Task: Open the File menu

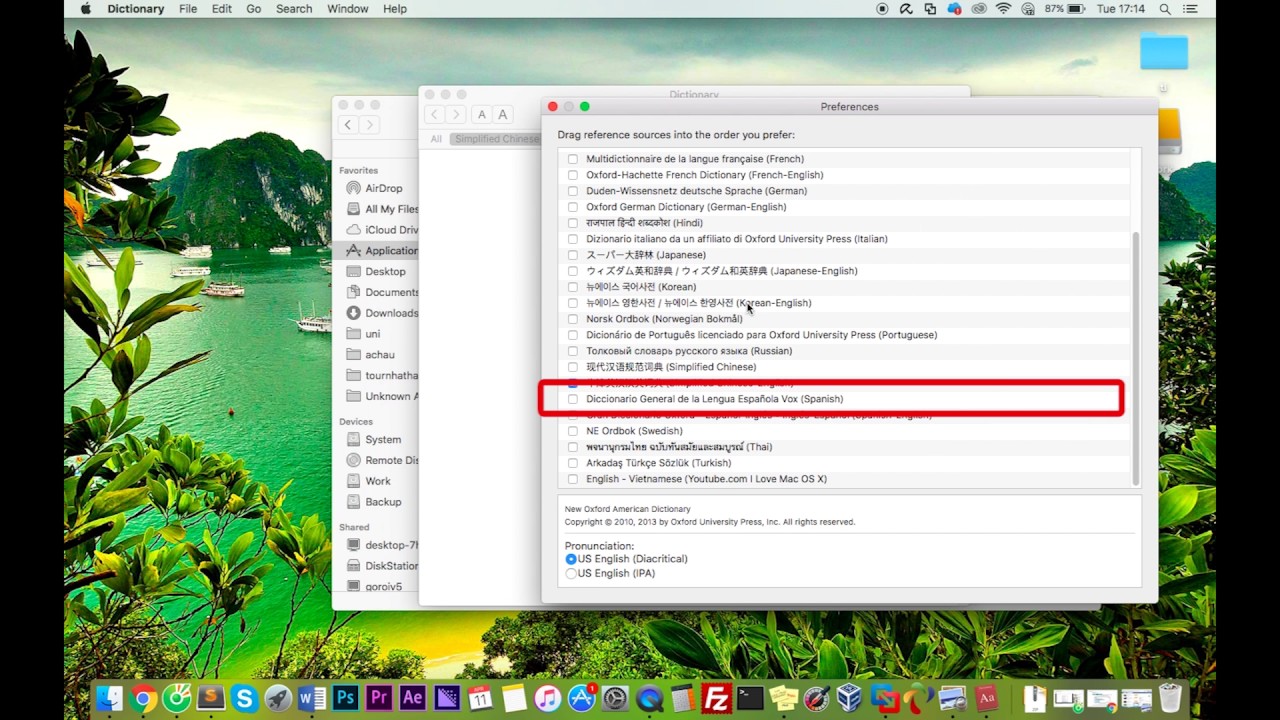Action: (x=188, y=9)
